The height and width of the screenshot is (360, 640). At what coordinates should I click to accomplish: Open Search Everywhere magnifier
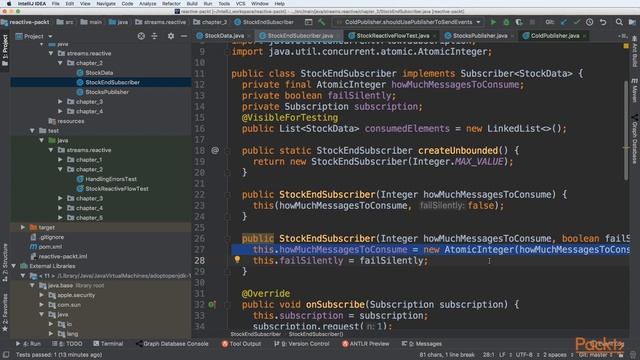coord(619,22)
